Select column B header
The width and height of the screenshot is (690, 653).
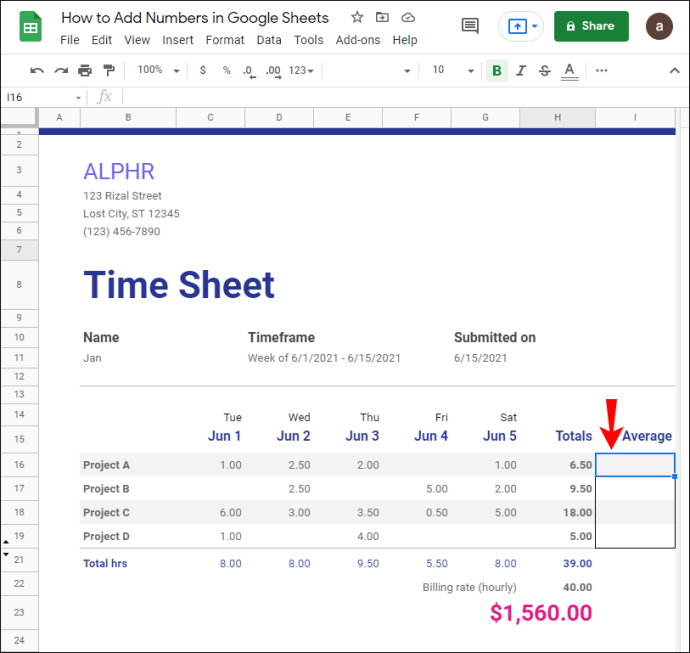pyautogui.click(x=128, y=117)
